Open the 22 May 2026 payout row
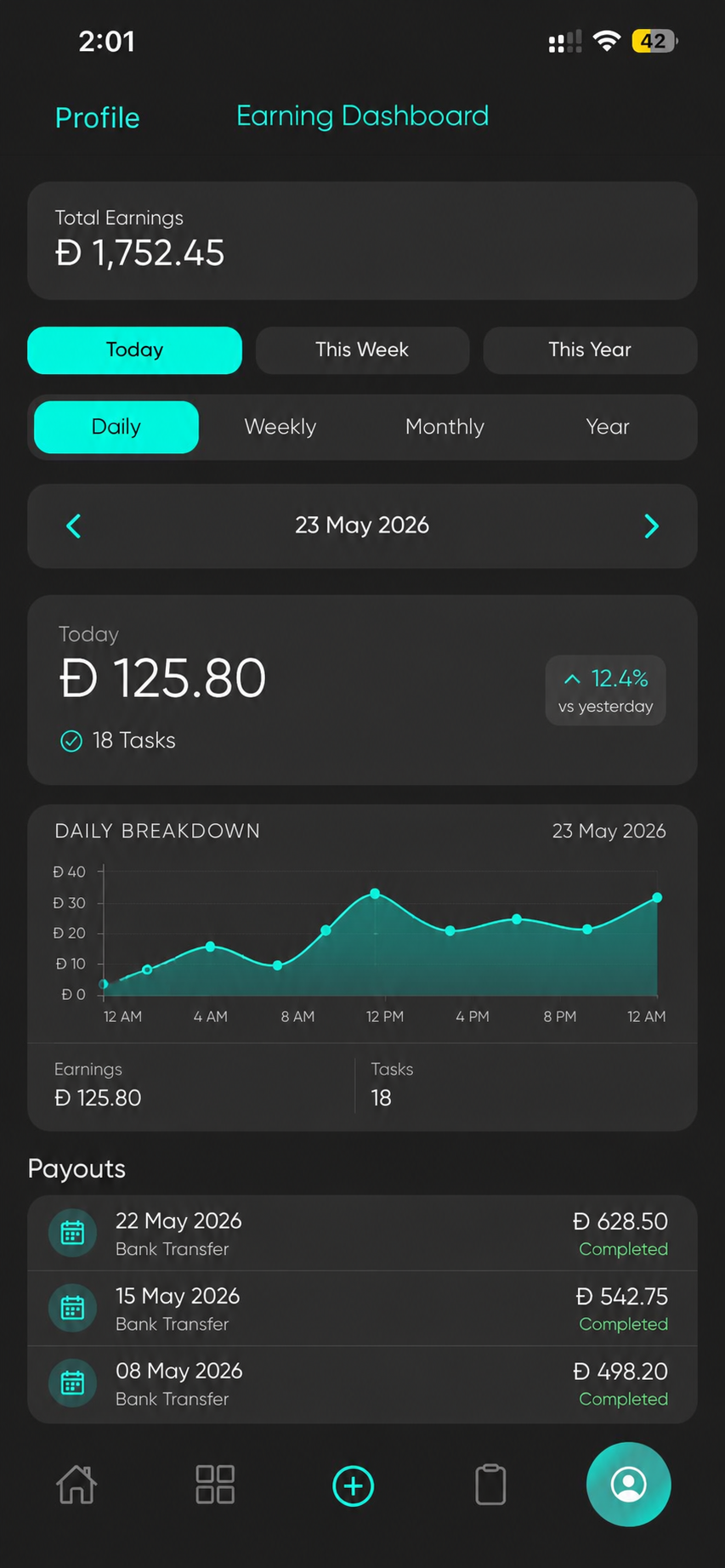The height and width of the screenshot is (1568, 725). click(x=362, y=1233)
